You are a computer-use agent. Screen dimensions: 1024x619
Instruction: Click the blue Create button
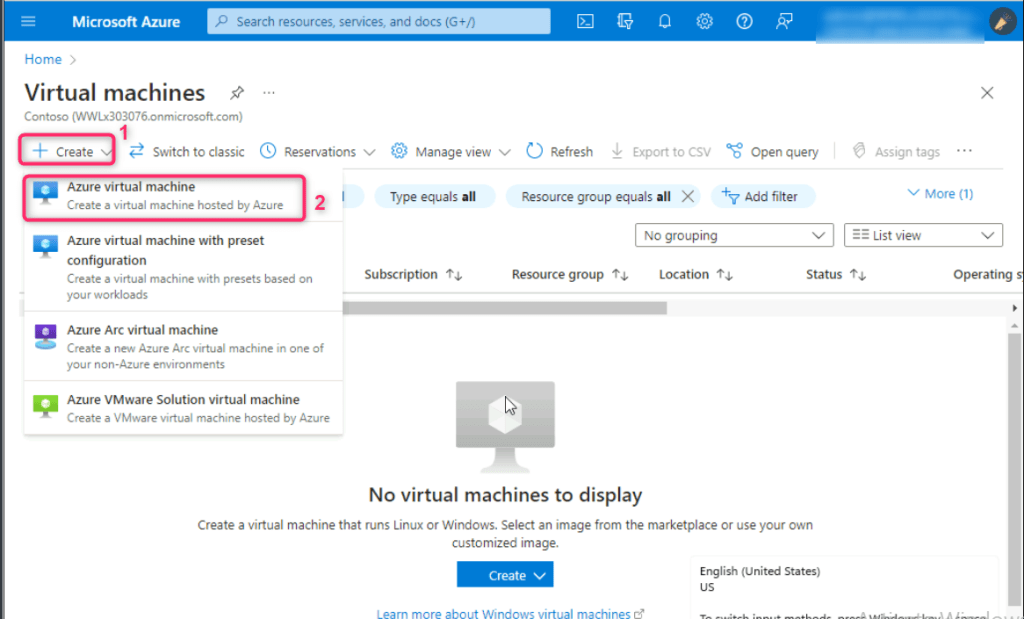click(x=504, y=575)
